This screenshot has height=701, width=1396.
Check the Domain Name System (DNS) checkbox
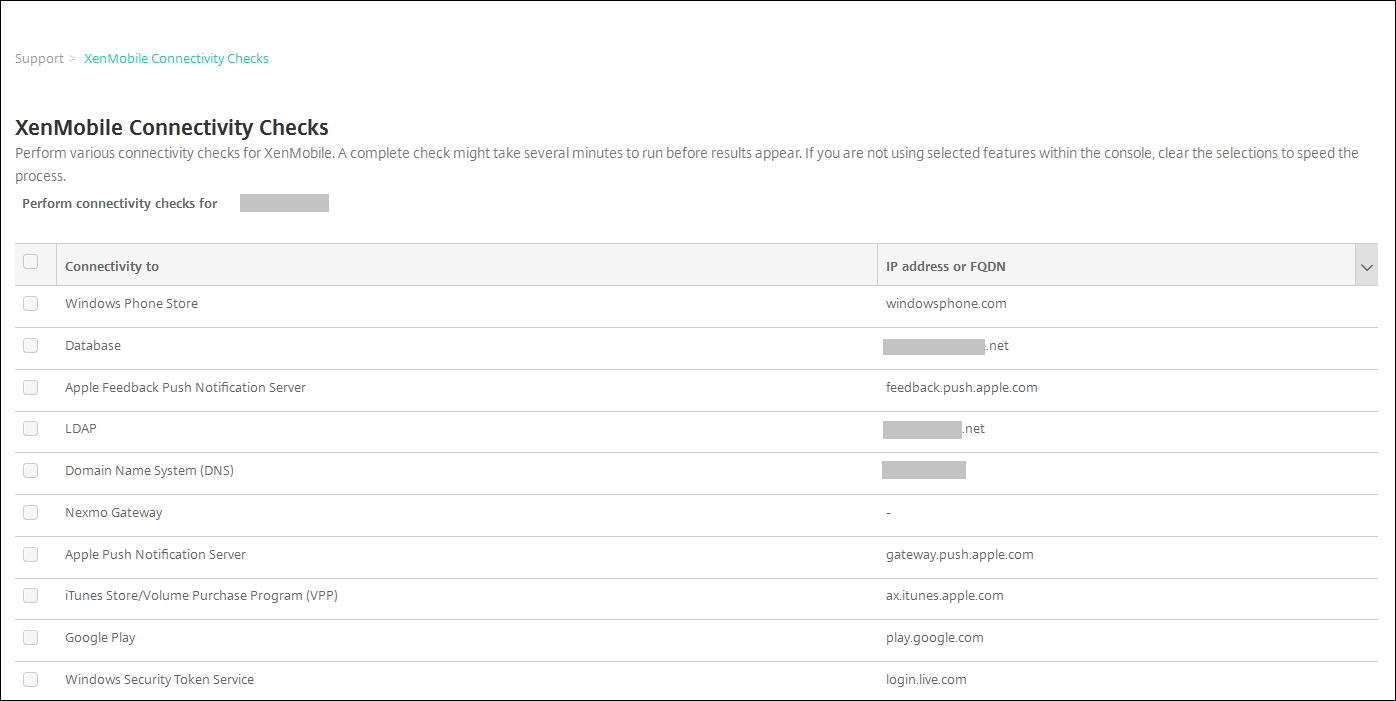coord(31,471)
